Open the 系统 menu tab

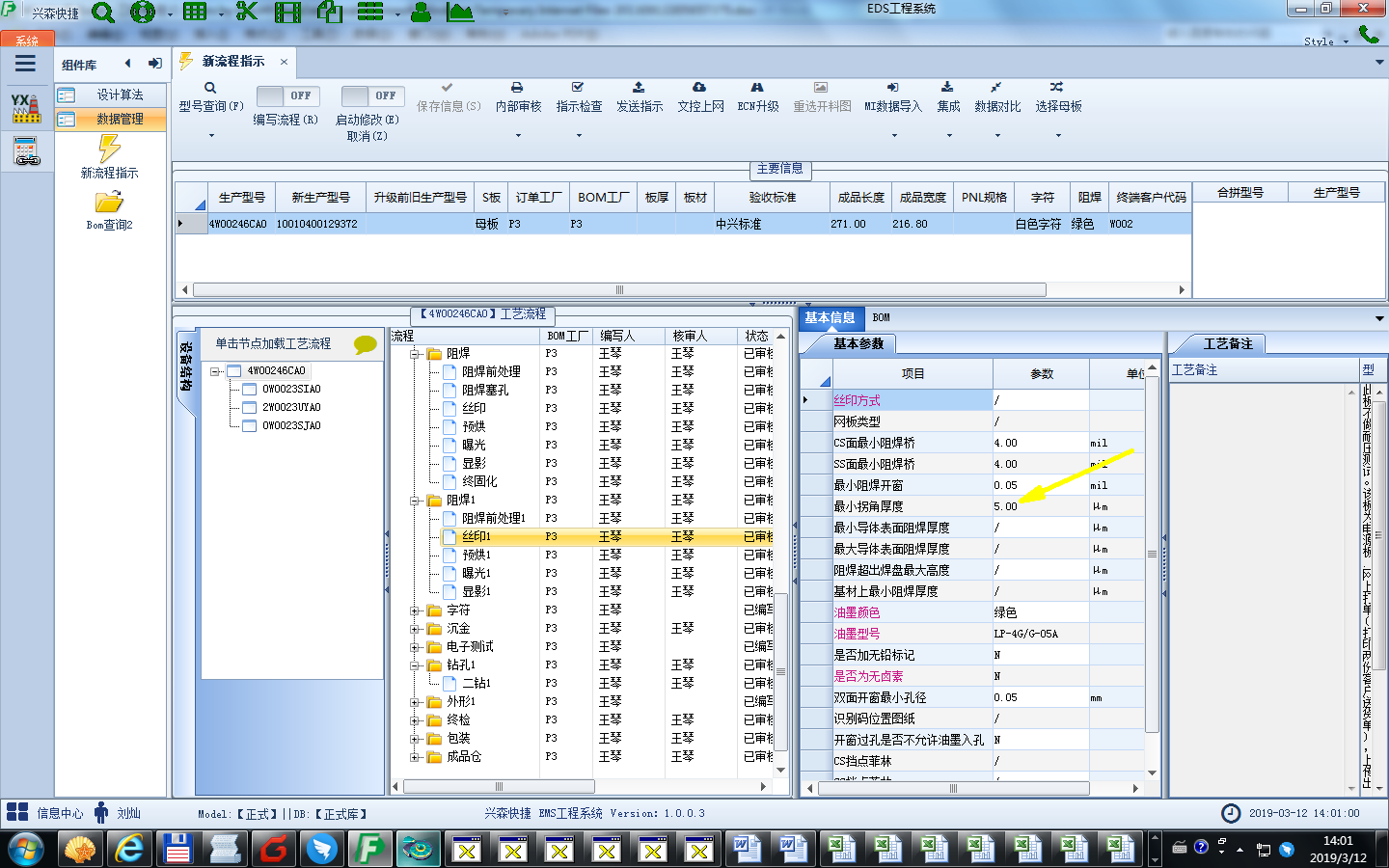coord(27,41)
